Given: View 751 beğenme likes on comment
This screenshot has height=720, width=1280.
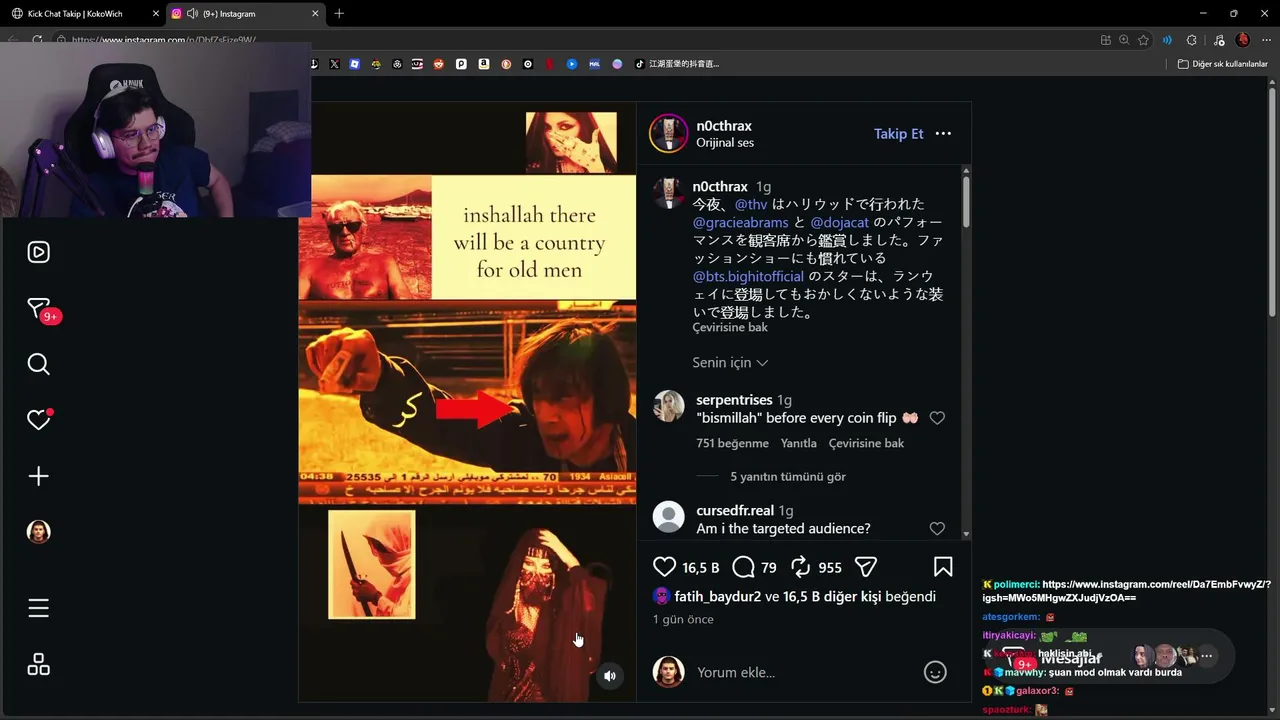Looking at the screenshot, I should click(732, 443).
